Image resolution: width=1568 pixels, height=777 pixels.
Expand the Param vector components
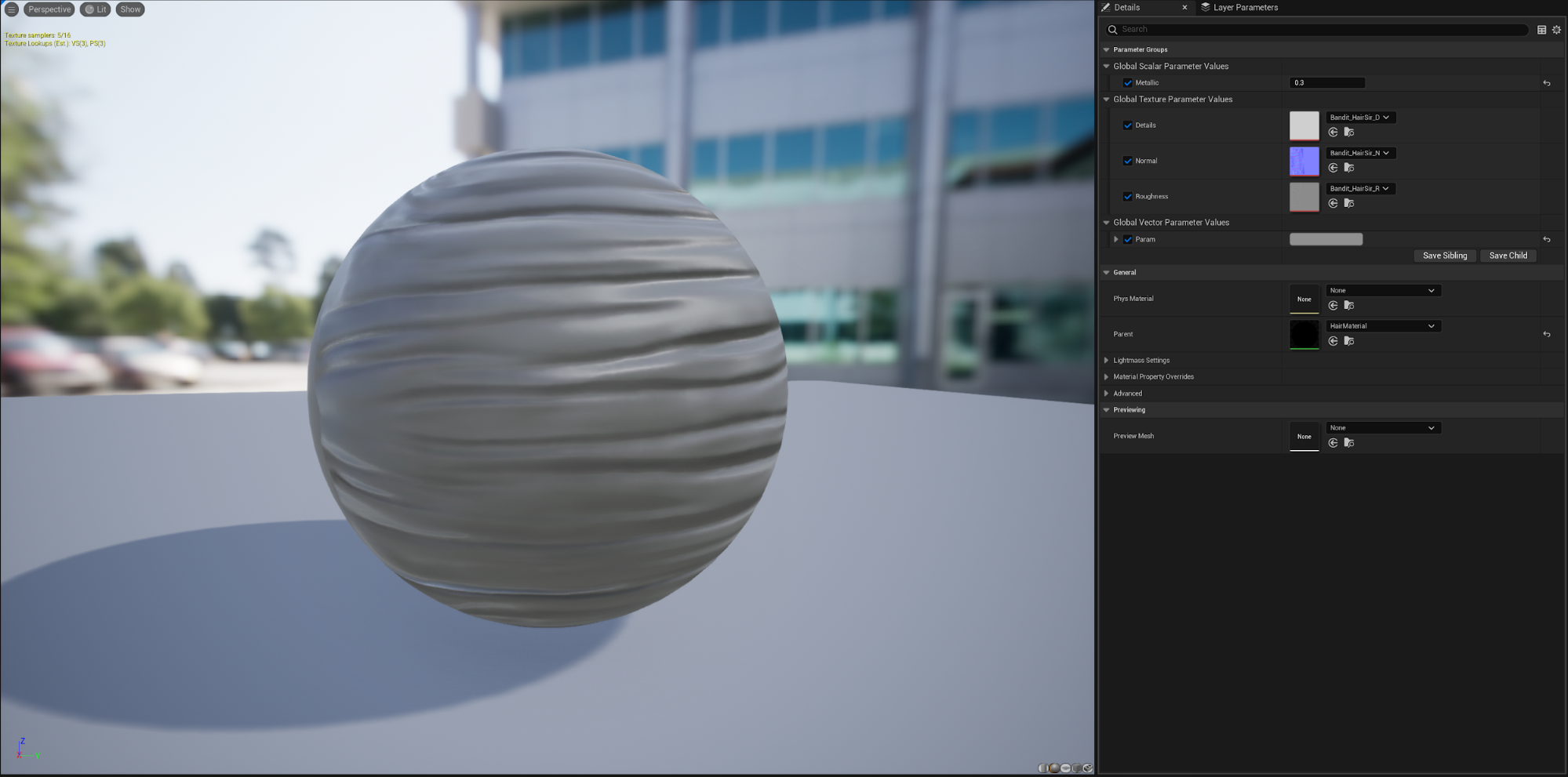pyautogui.click(x=1115, y=240)
